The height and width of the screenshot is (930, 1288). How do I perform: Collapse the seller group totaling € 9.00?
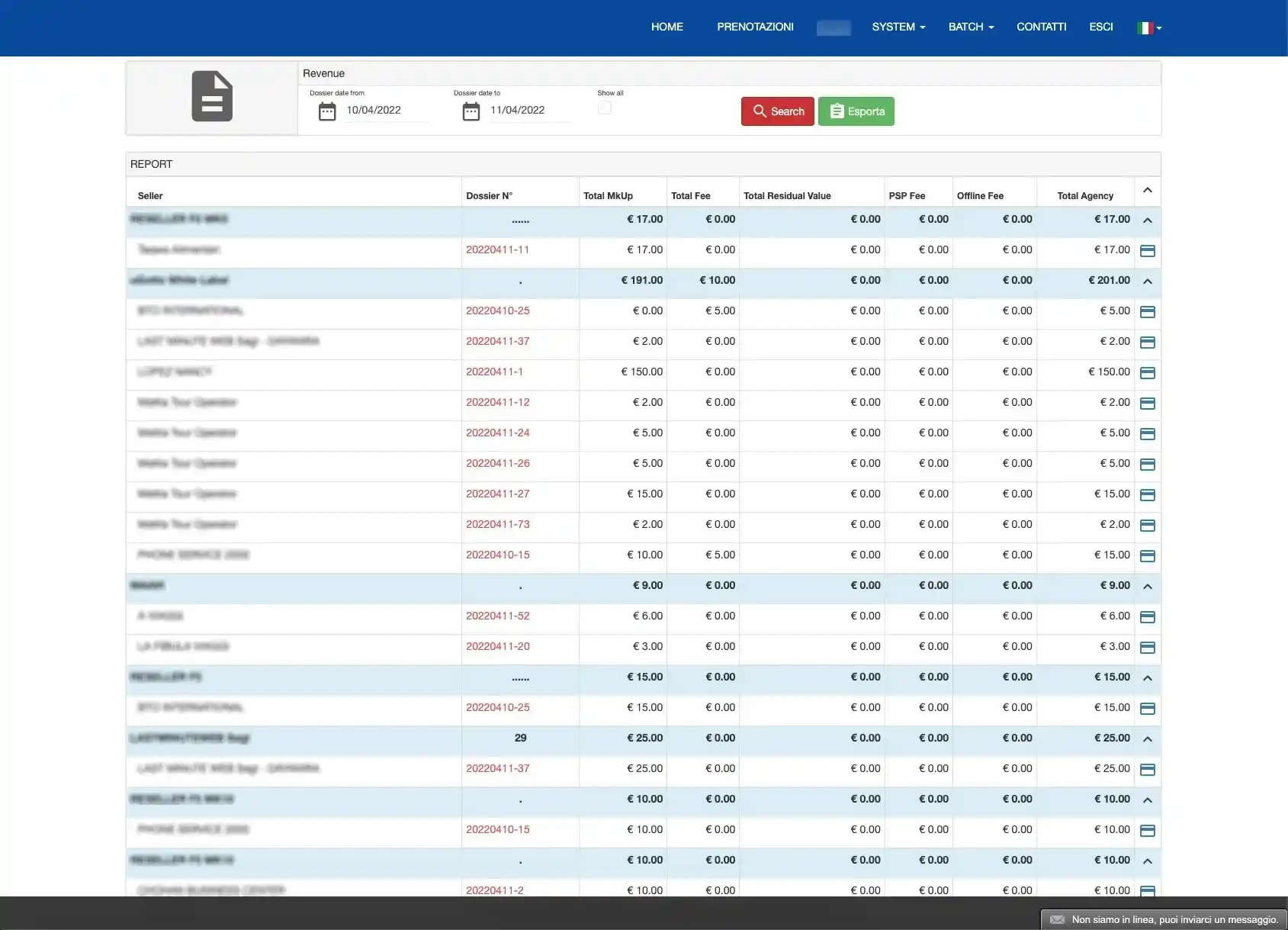[1147, 587]
